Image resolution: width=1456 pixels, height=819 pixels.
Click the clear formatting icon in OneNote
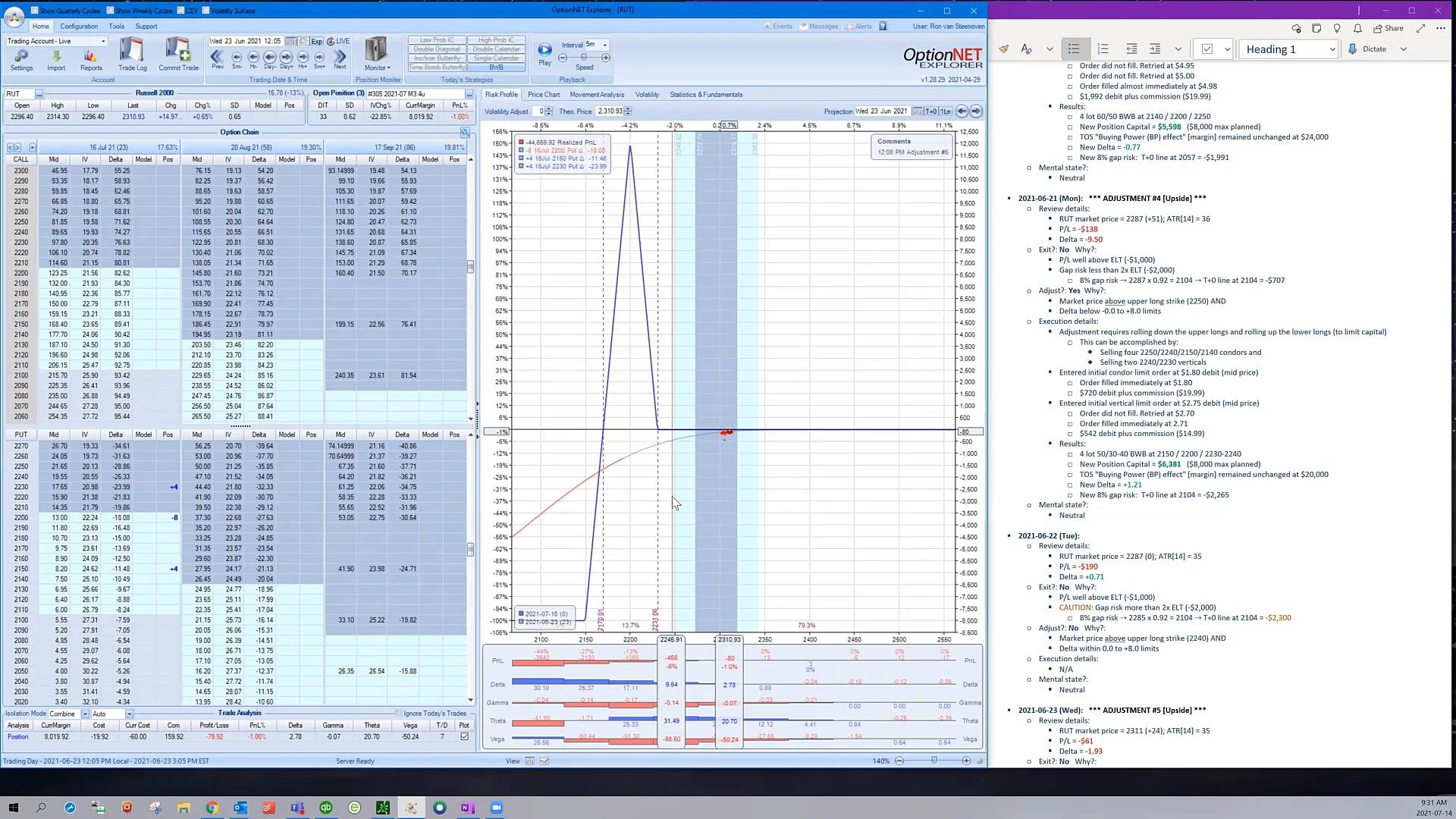point(1027,49)
